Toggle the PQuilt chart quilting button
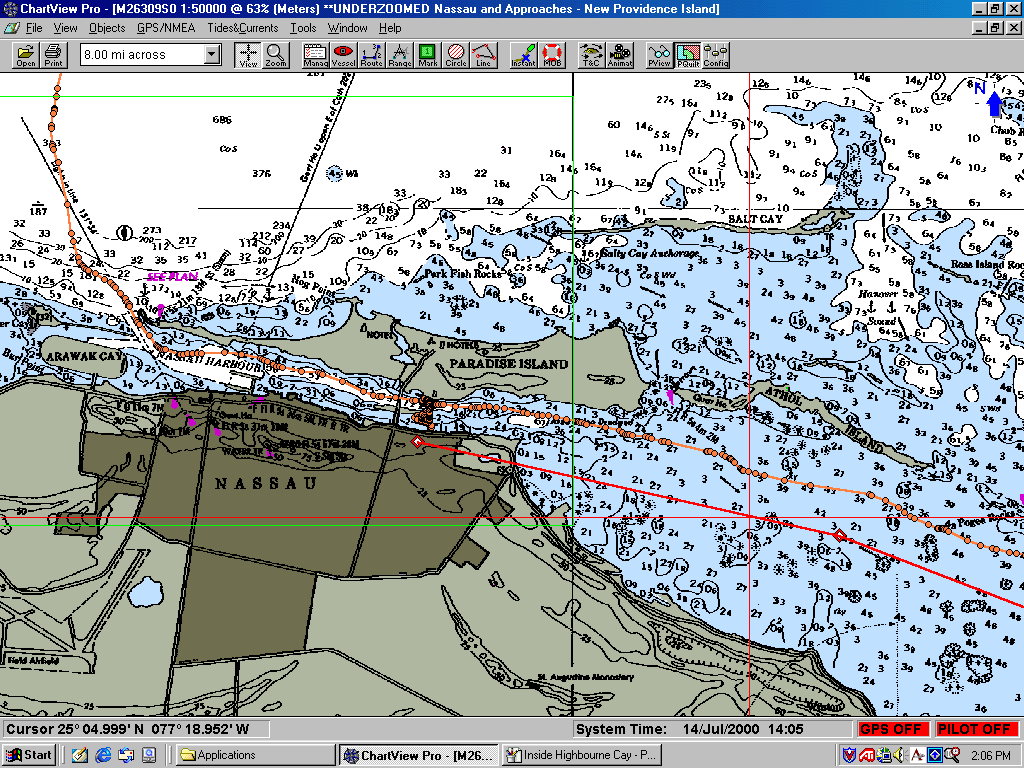Screen dimensions: 1024x768 (687, 55)
